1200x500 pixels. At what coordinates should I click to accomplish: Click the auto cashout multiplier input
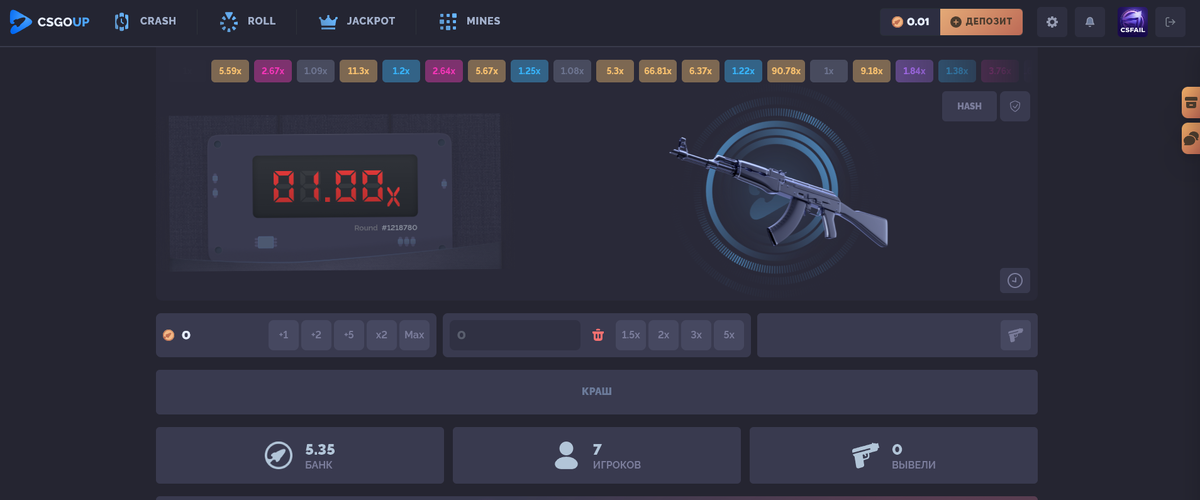pyautogui.click(x=515, y=335)
